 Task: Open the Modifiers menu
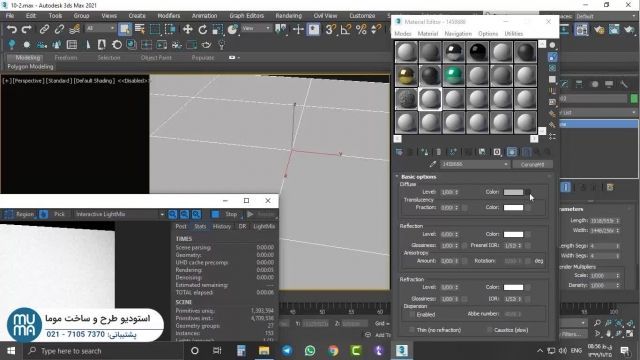pos(169,16)
